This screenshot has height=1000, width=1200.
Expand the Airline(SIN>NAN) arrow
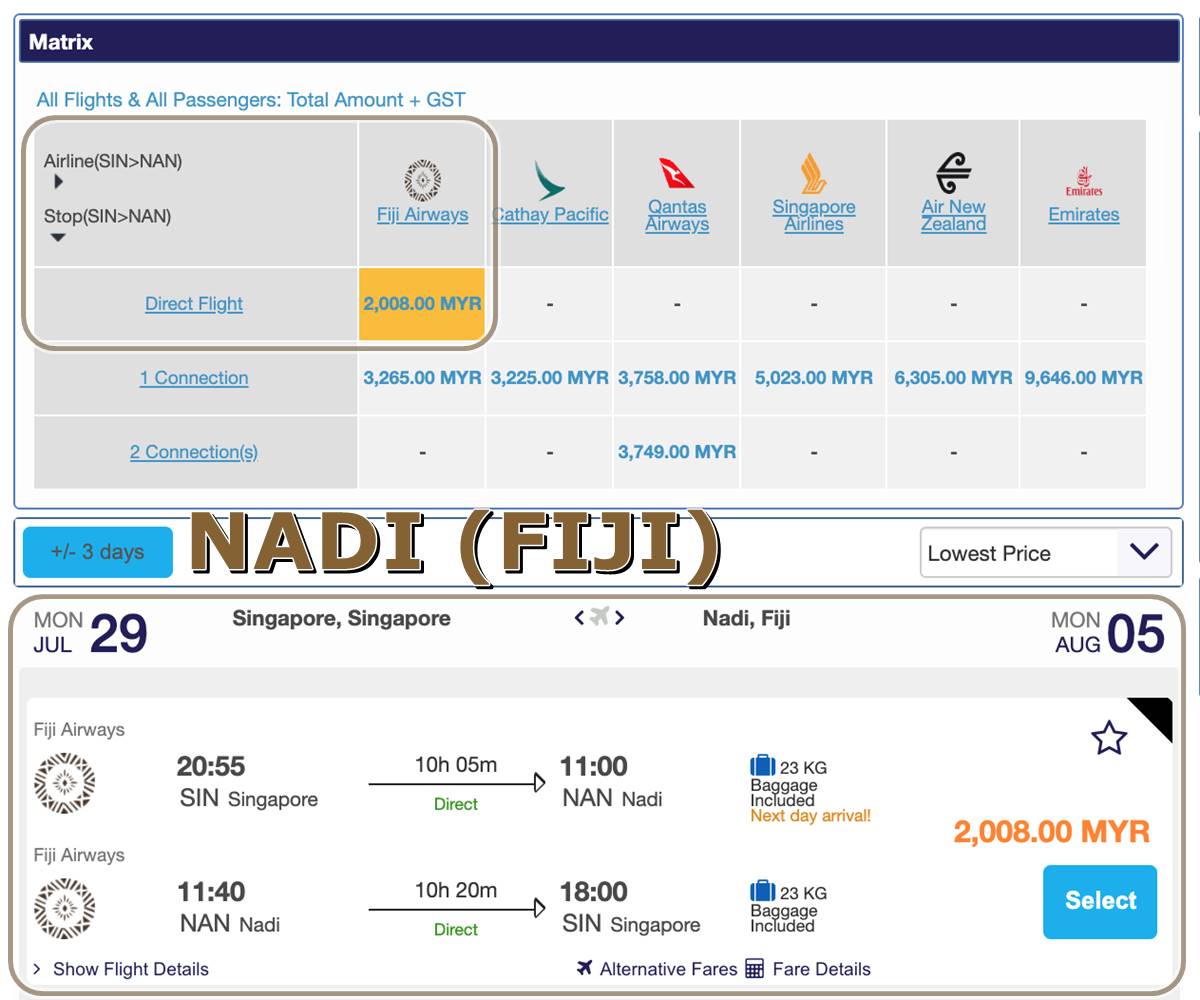(58, 182)
